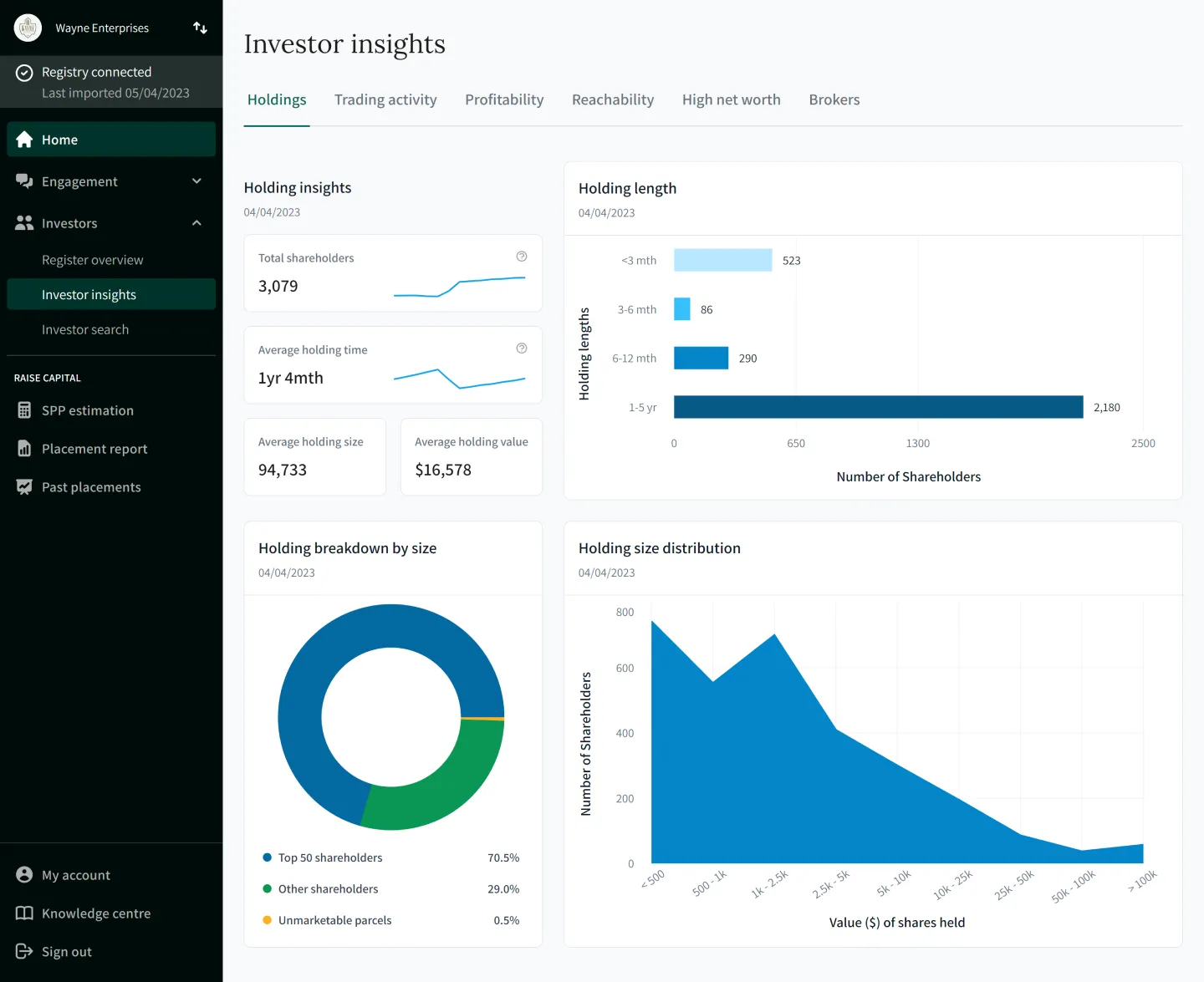Open the Profitability tab

pos(504,100)
